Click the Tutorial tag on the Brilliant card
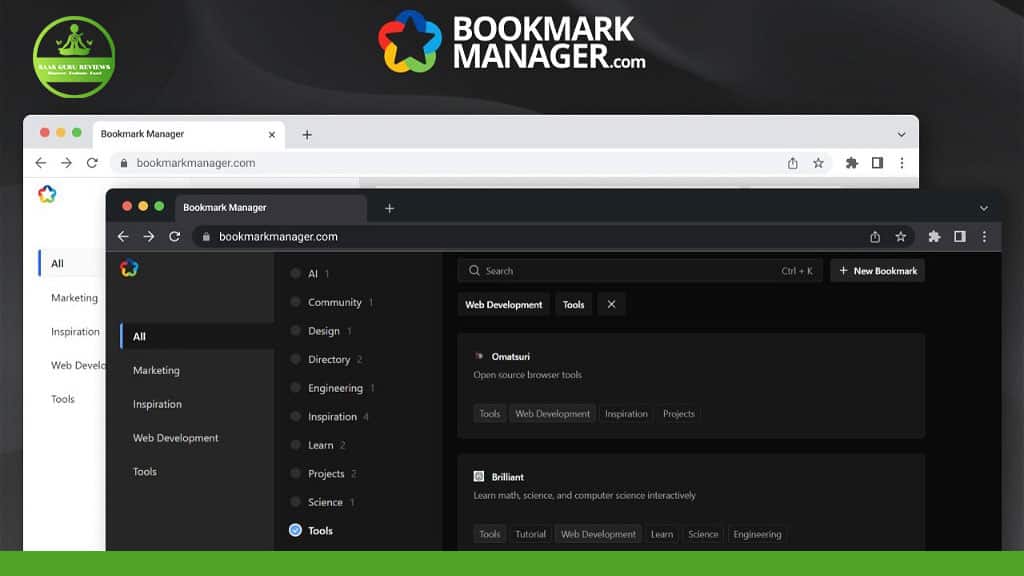Image resolution: width=1024 pixels, height=576 pixels. 530,534
